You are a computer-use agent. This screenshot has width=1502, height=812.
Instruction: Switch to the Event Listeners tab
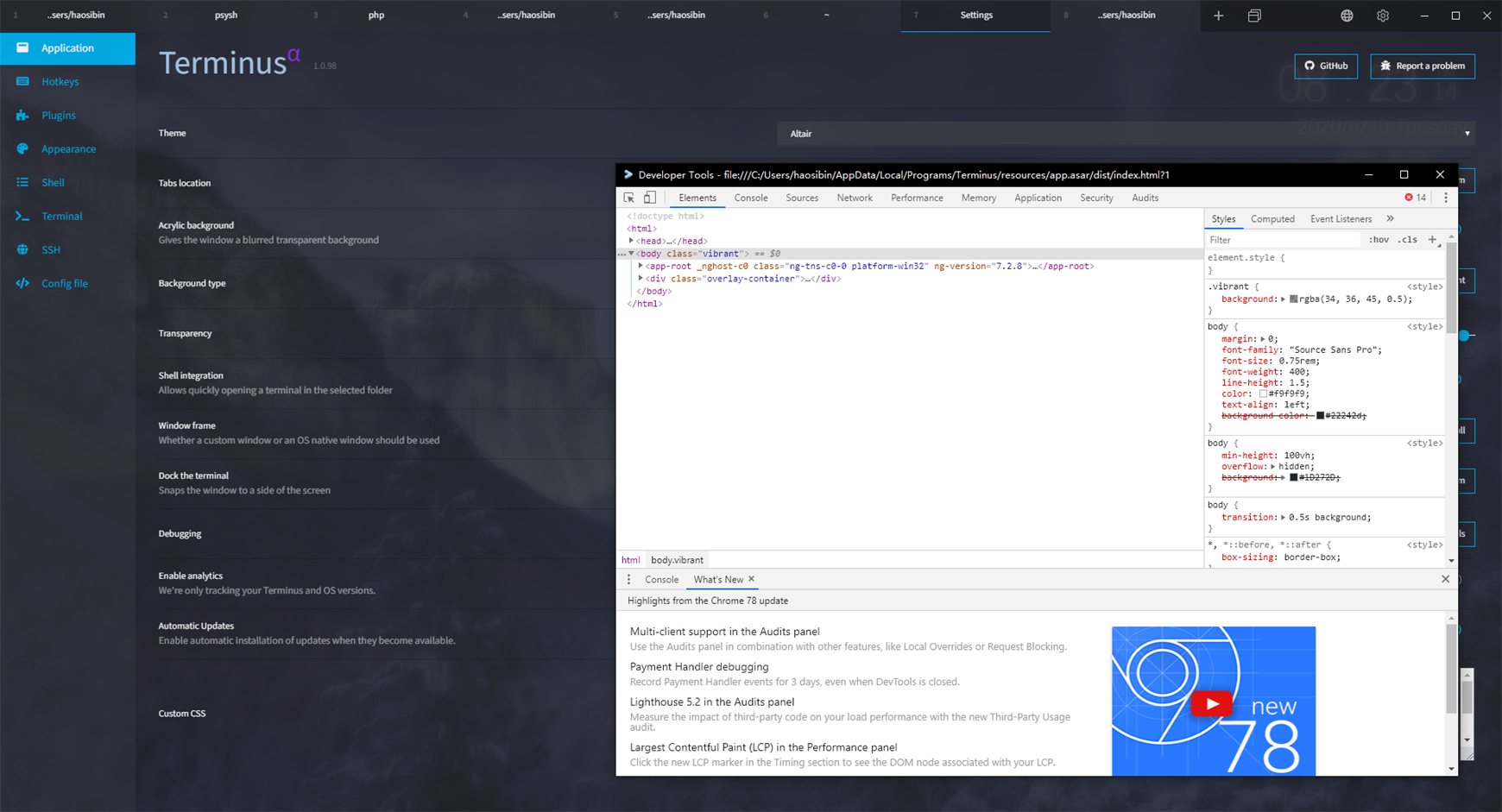[1341, 219]
